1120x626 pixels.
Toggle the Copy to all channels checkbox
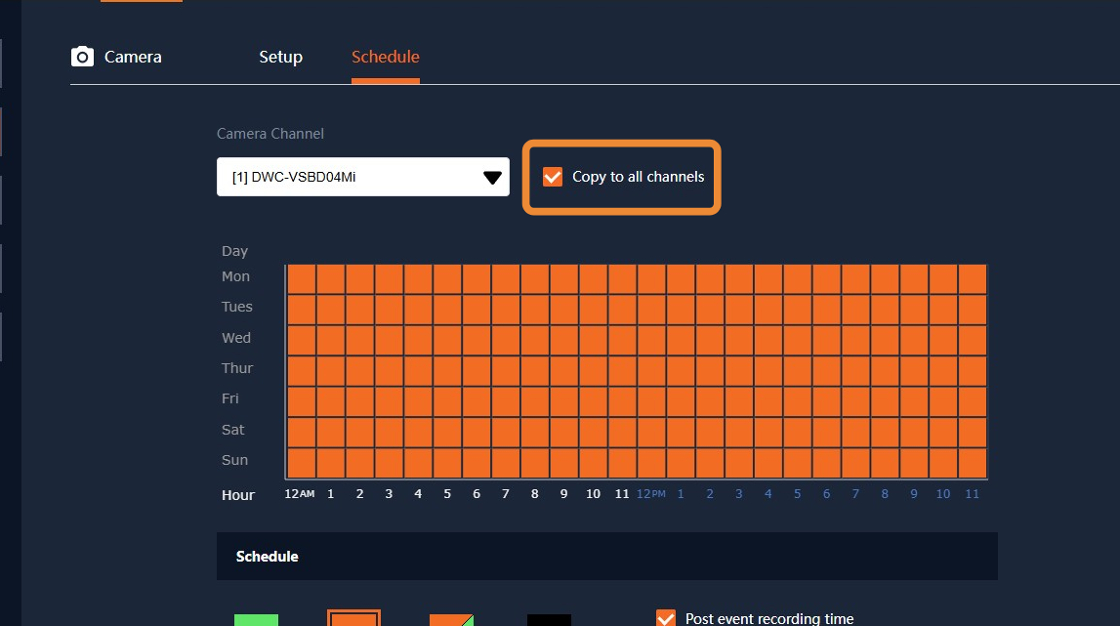pos(552,177)
